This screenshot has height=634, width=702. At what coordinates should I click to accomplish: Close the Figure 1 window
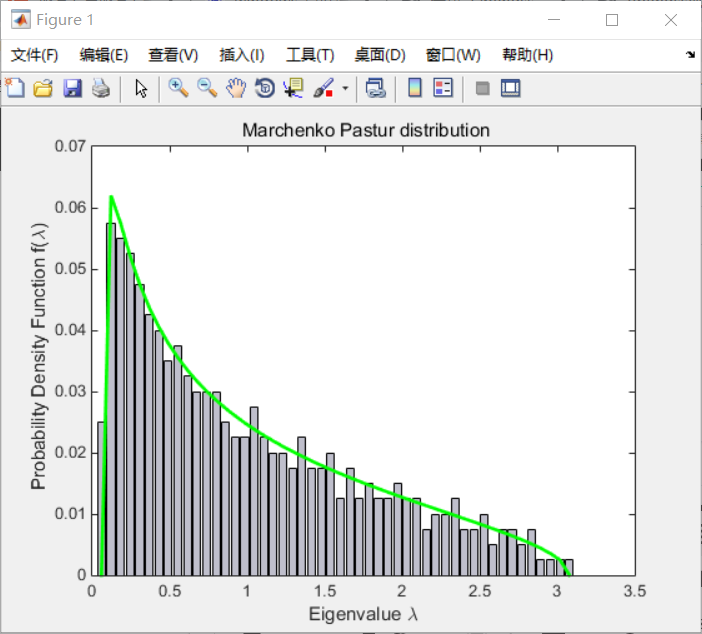pos(671,20)
